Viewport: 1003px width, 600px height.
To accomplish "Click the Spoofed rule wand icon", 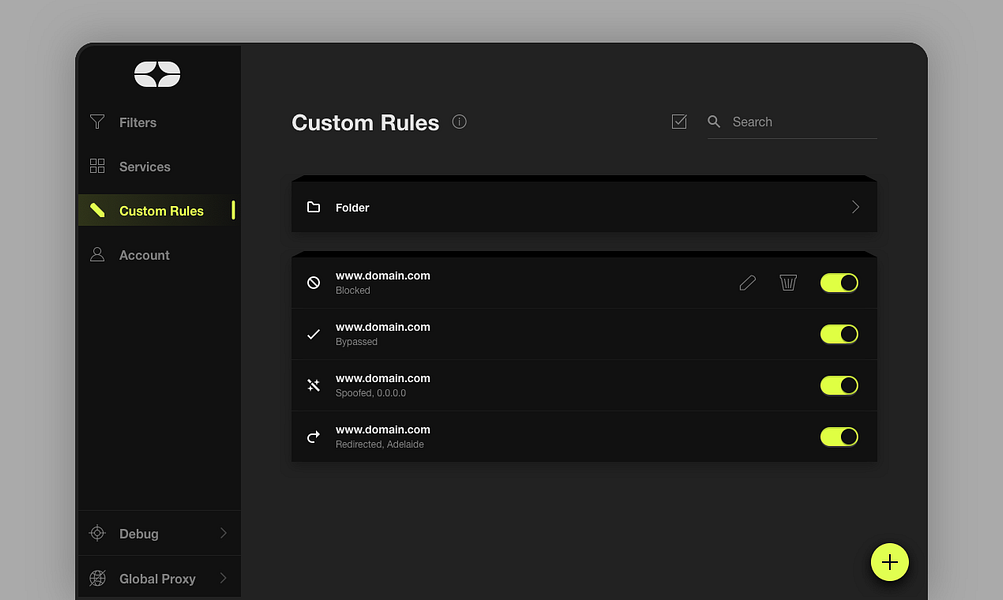I will click(x=313, y=385).
